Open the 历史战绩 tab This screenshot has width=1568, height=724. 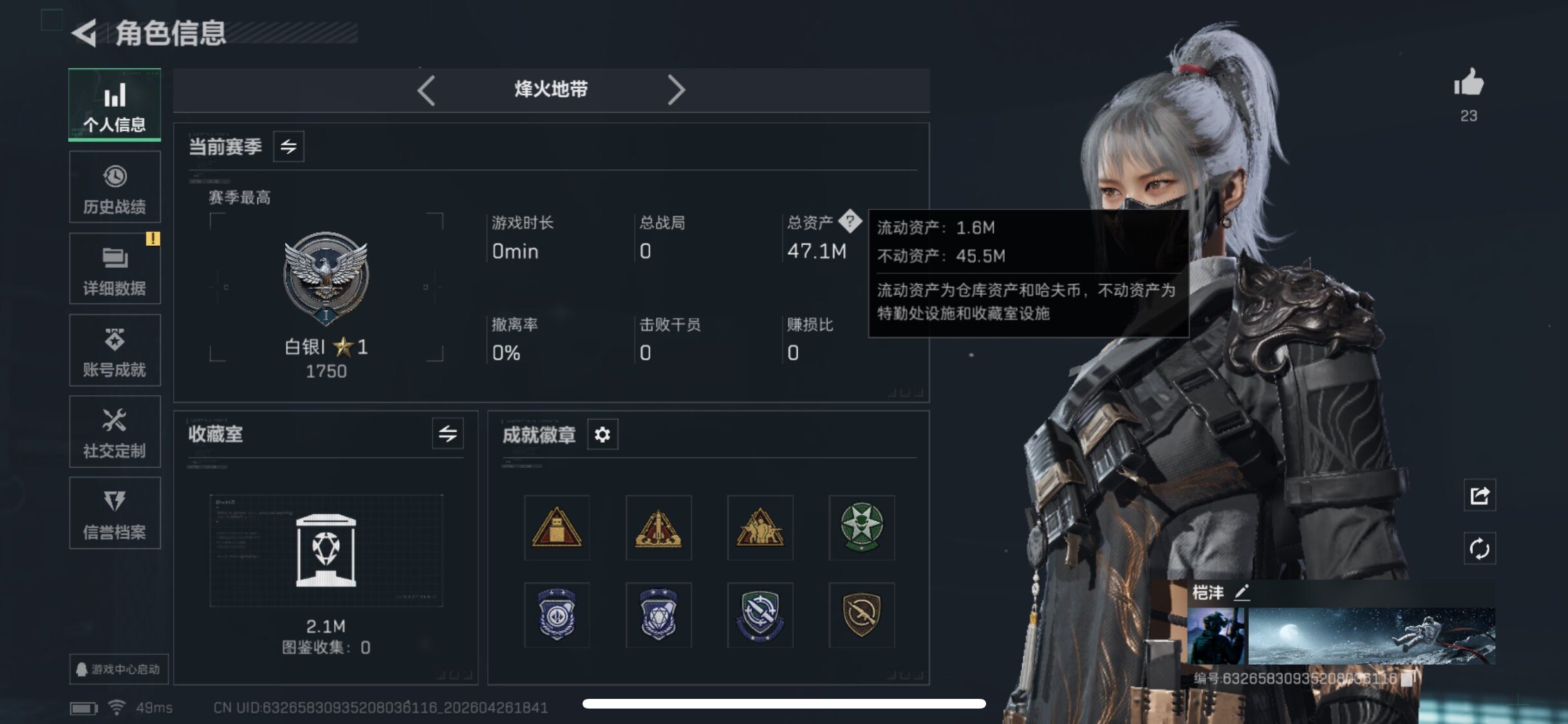tap(115, 187)
